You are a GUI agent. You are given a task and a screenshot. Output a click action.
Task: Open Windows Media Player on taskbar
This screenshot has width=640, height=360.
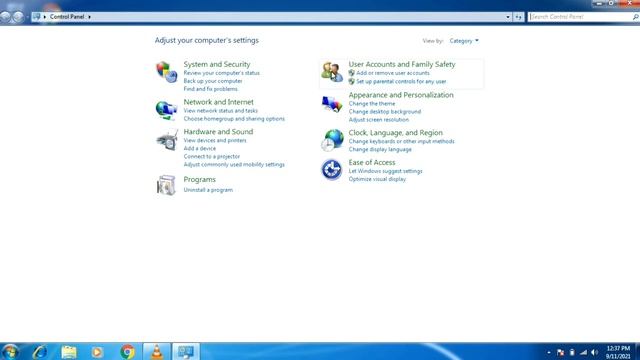click(x=97, y=351)
